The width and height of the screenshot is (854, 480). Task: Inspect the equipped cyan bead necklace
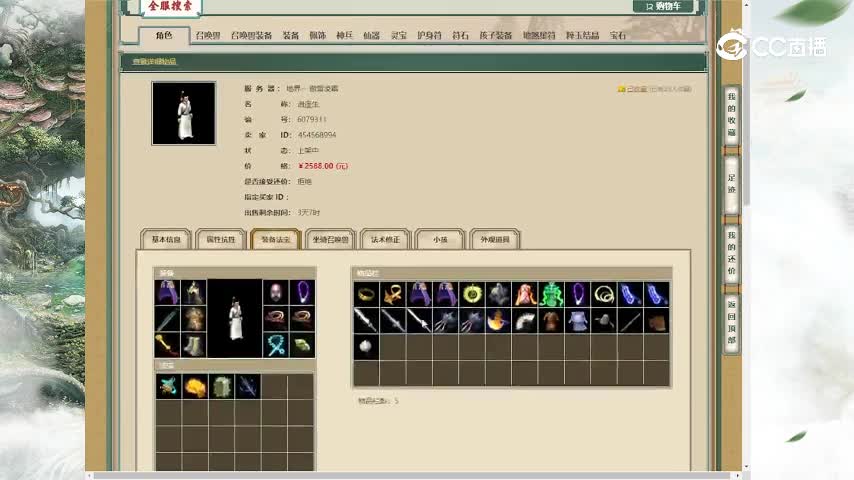276,345
